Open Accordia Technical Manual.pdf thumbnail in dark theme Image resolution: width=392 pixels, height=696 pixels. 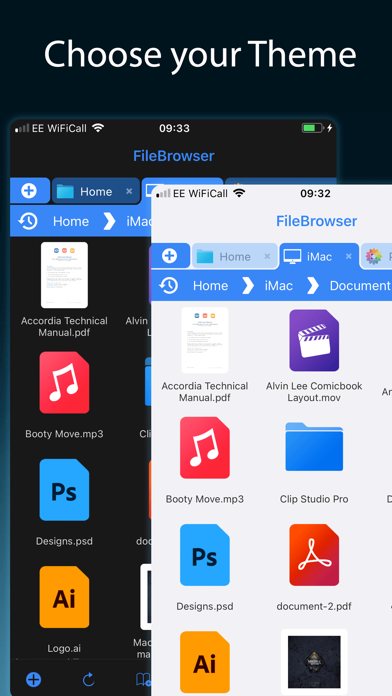point(64,275)
